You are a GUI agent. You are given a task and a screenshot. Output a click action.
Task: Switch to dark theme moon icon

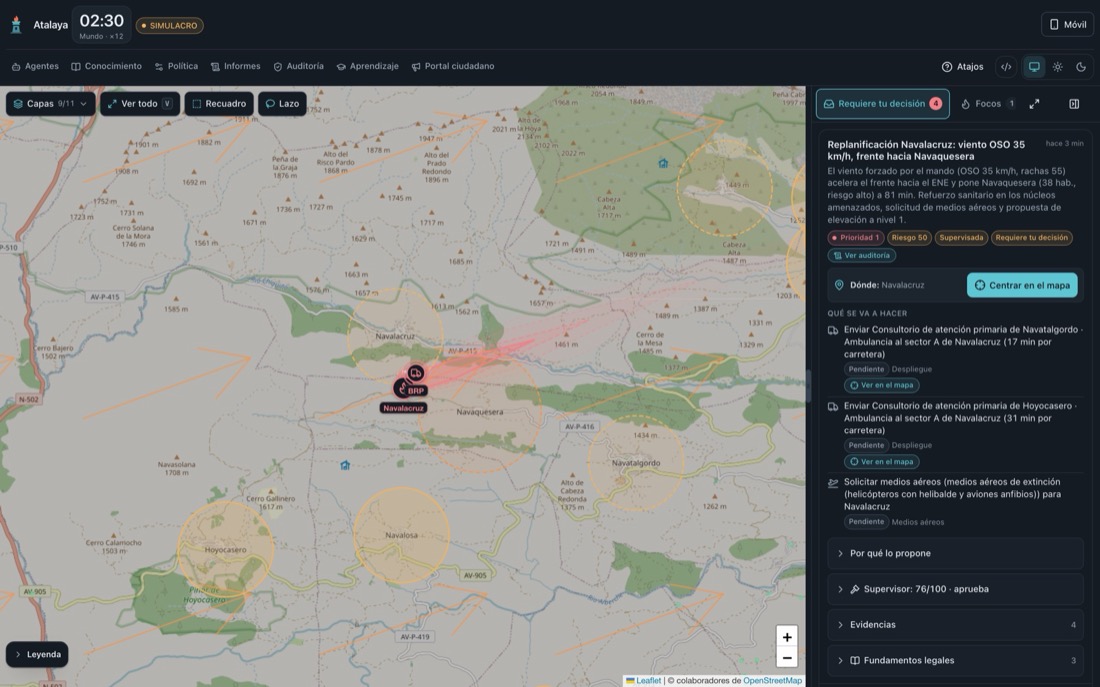1081,67
